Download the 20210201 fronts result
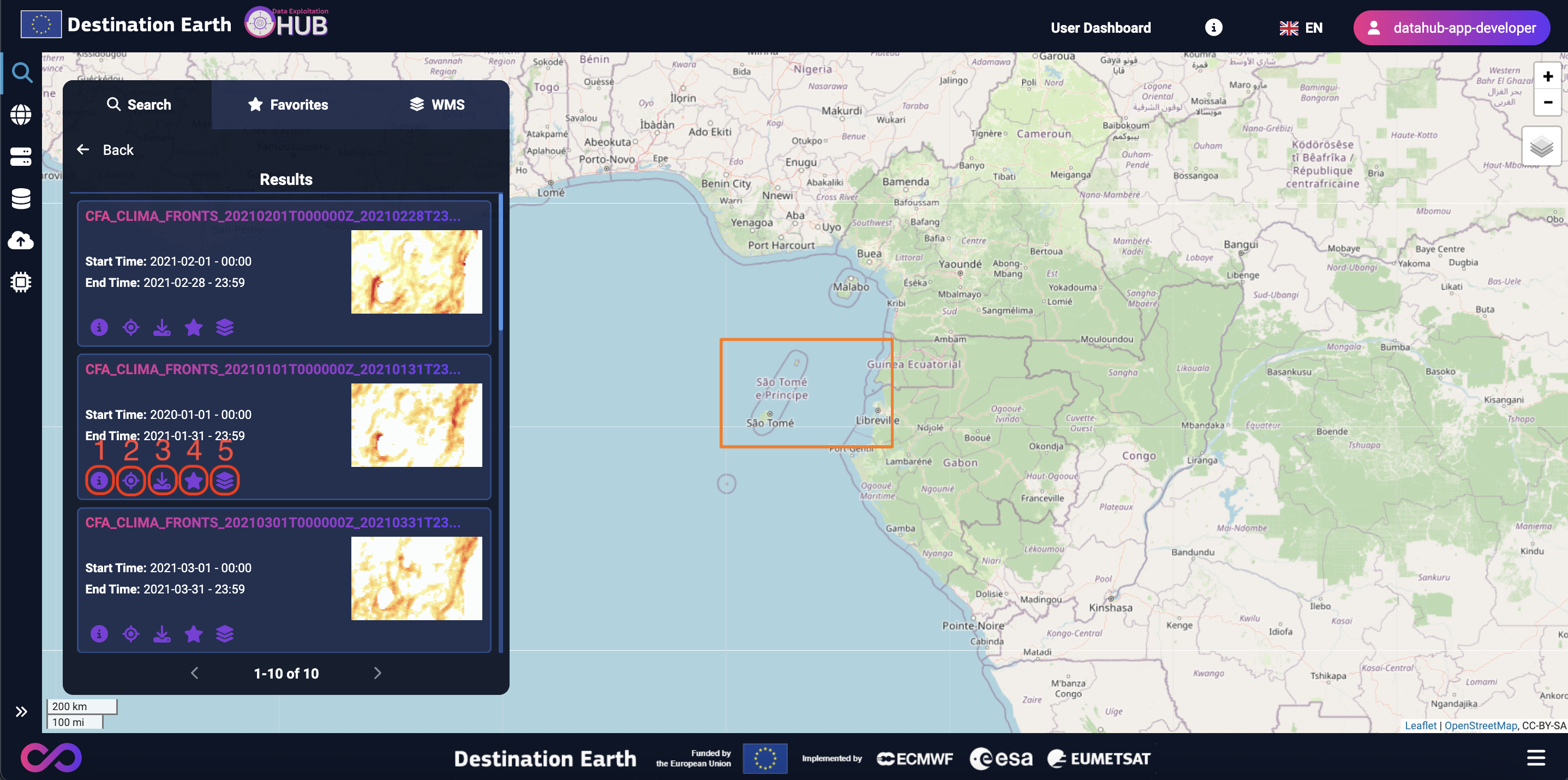 162,327
